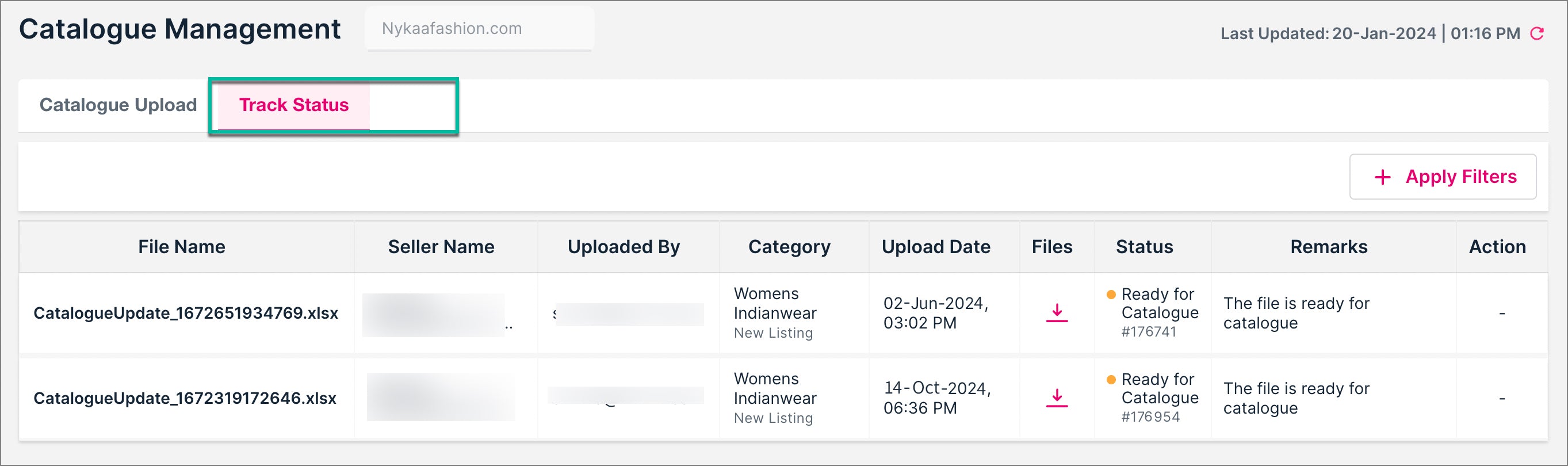Select file name CatalogueUpdate_1672651934769.xlsx
Screen dimensions: 1568x466
[186, 313]
